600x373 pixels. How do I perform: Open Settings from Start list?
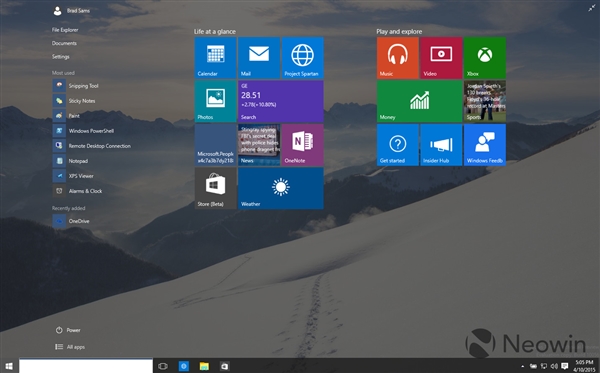click(x=61, y=57)
